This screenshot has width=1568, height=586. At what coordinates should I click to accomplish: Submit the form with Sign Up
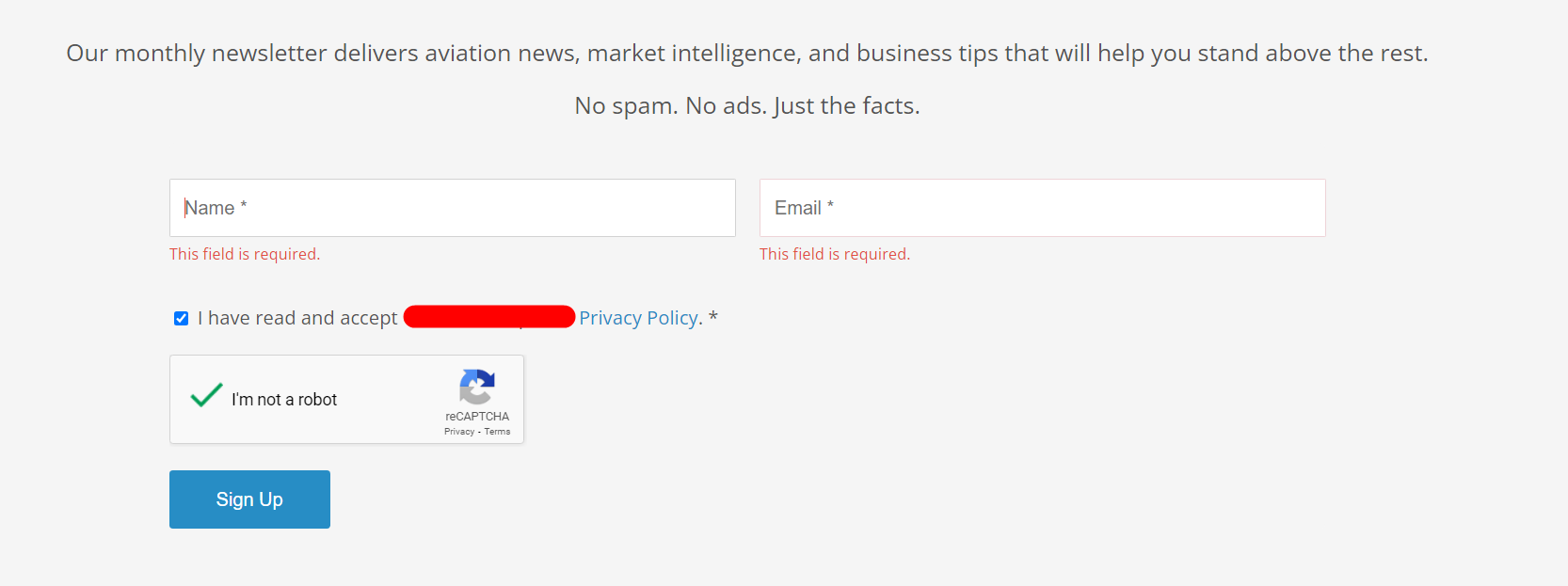point(249,499)
